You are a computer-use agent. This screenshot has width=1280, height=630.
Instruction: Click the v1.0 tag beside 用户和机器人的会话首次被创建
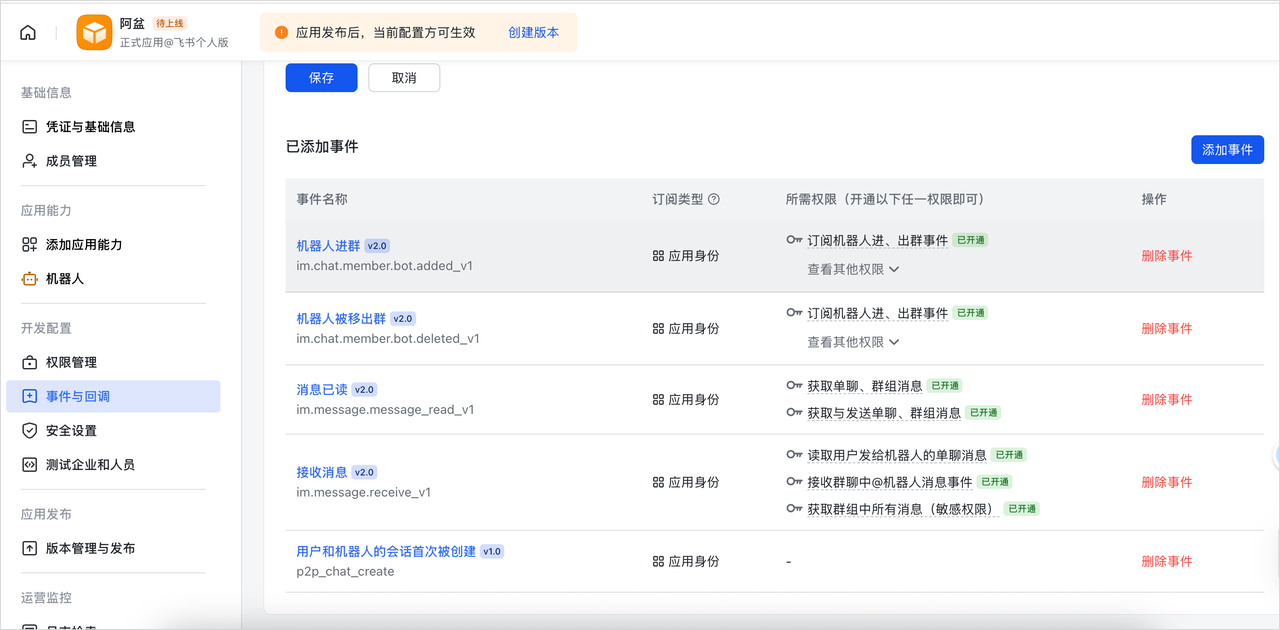[x=492, y=552]
